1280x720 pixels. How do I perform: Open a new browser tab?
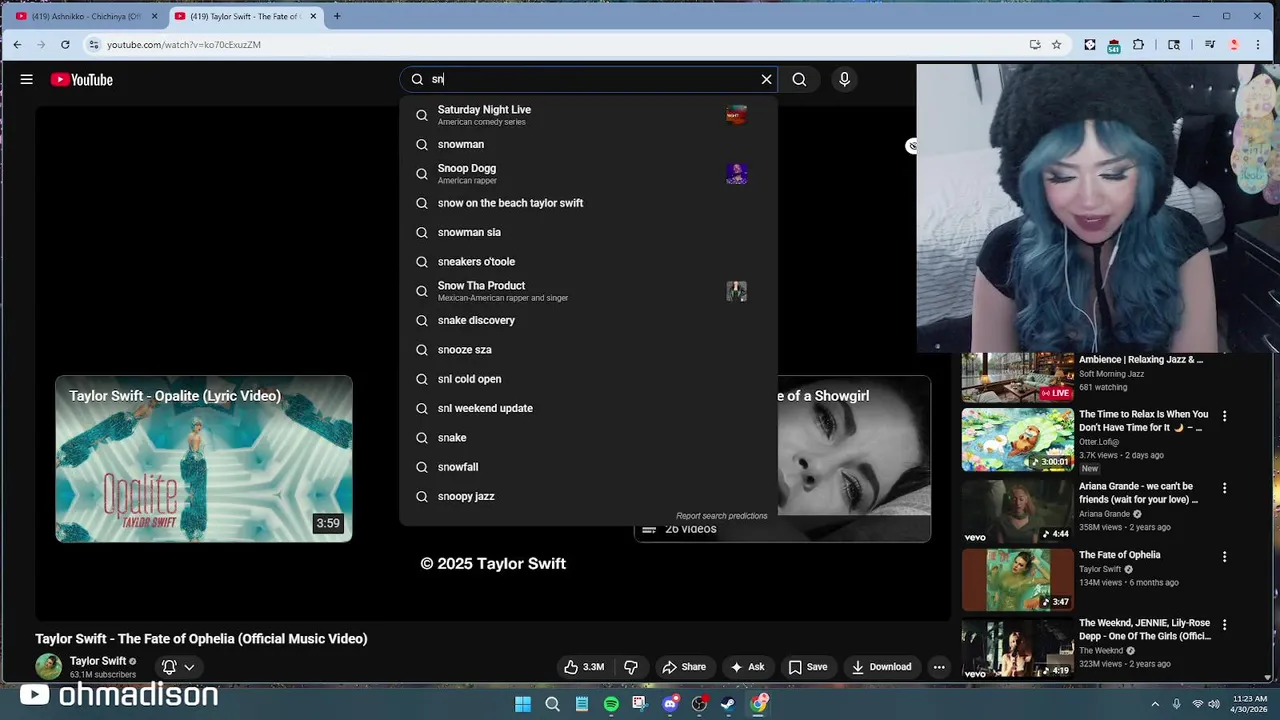coord(337,16)
